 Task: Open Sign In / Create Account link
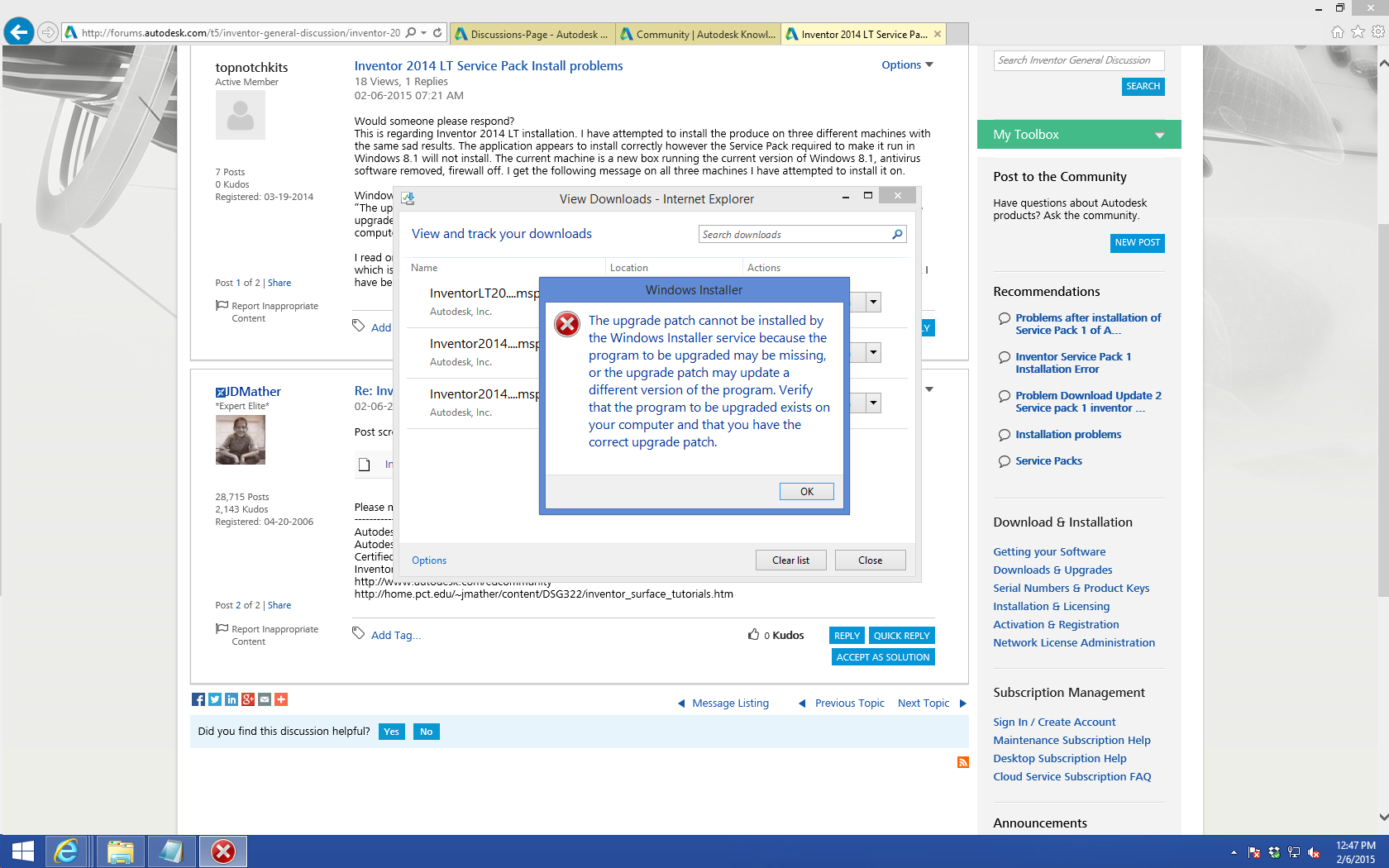point(1054,723)
